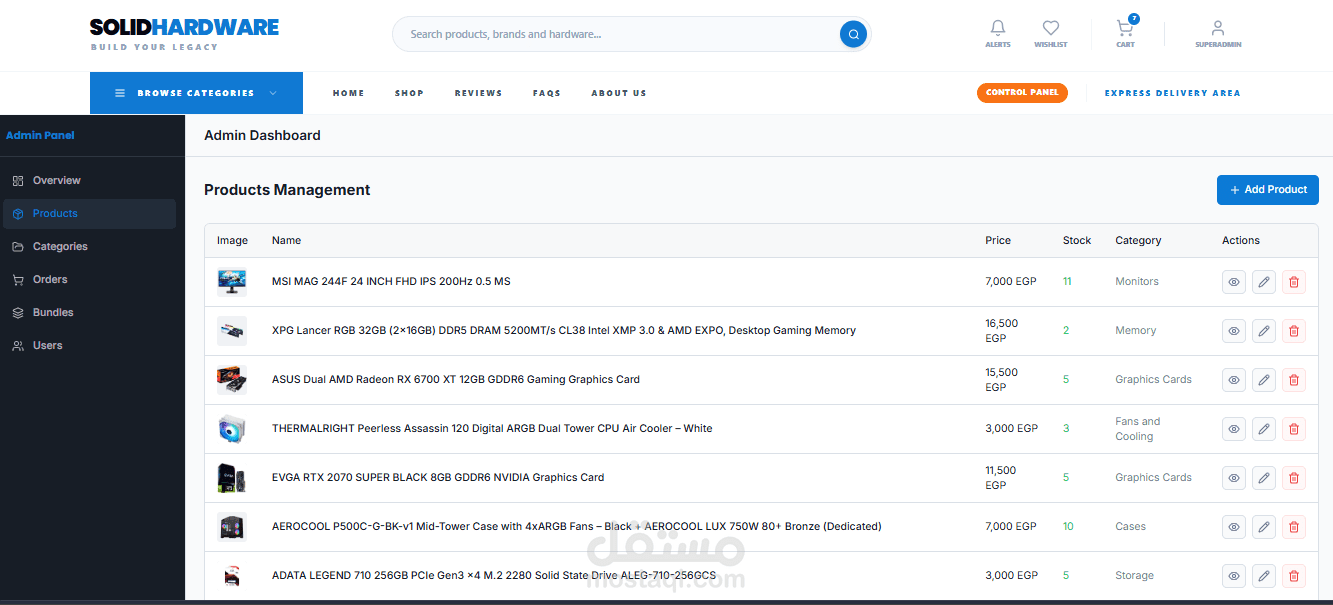
Task: Edit the XPG Lancer RGB memory product
Action: (x=1264, y=331)
